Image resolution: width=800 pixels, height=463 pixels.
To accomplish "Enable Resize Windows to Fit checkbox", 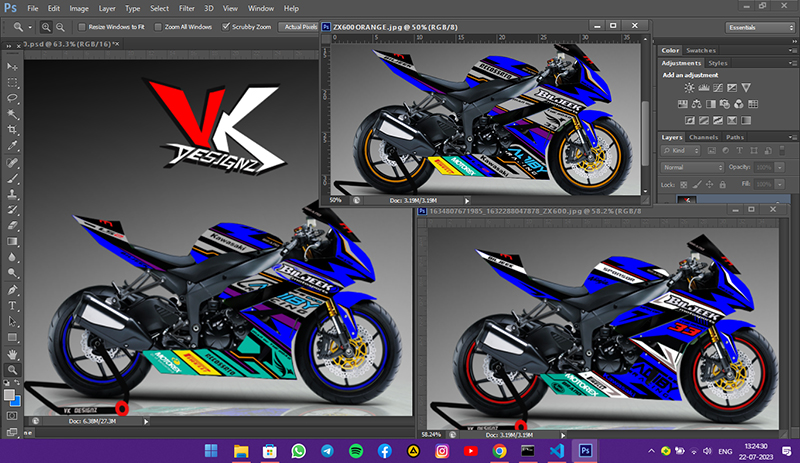I will 82,27.
